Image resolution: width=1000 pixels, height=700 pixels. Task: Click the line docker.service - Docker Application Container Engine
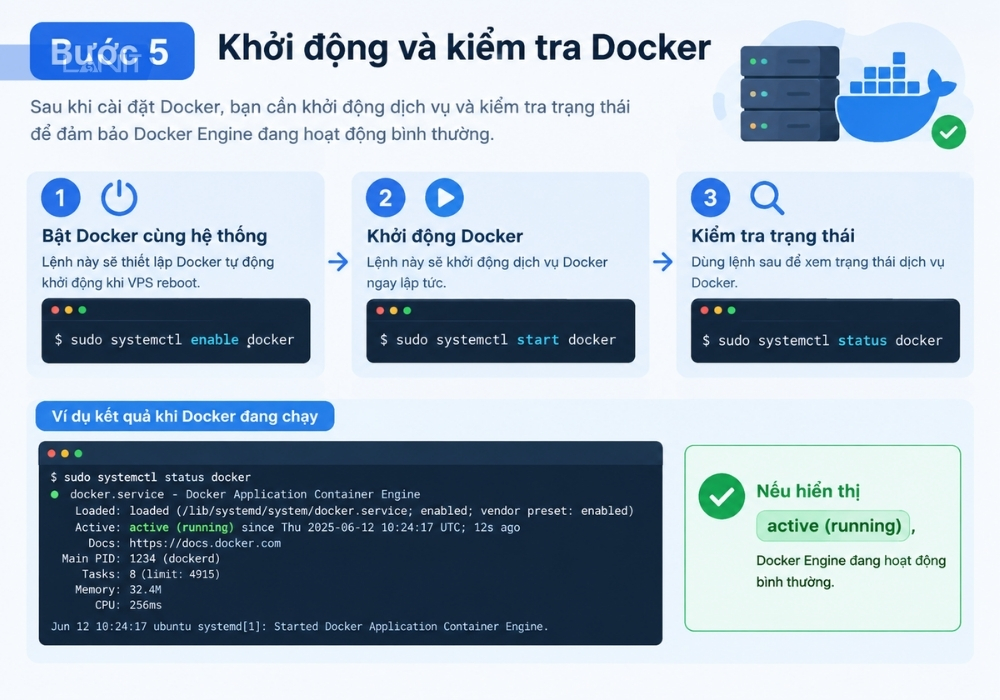point(245,494)
